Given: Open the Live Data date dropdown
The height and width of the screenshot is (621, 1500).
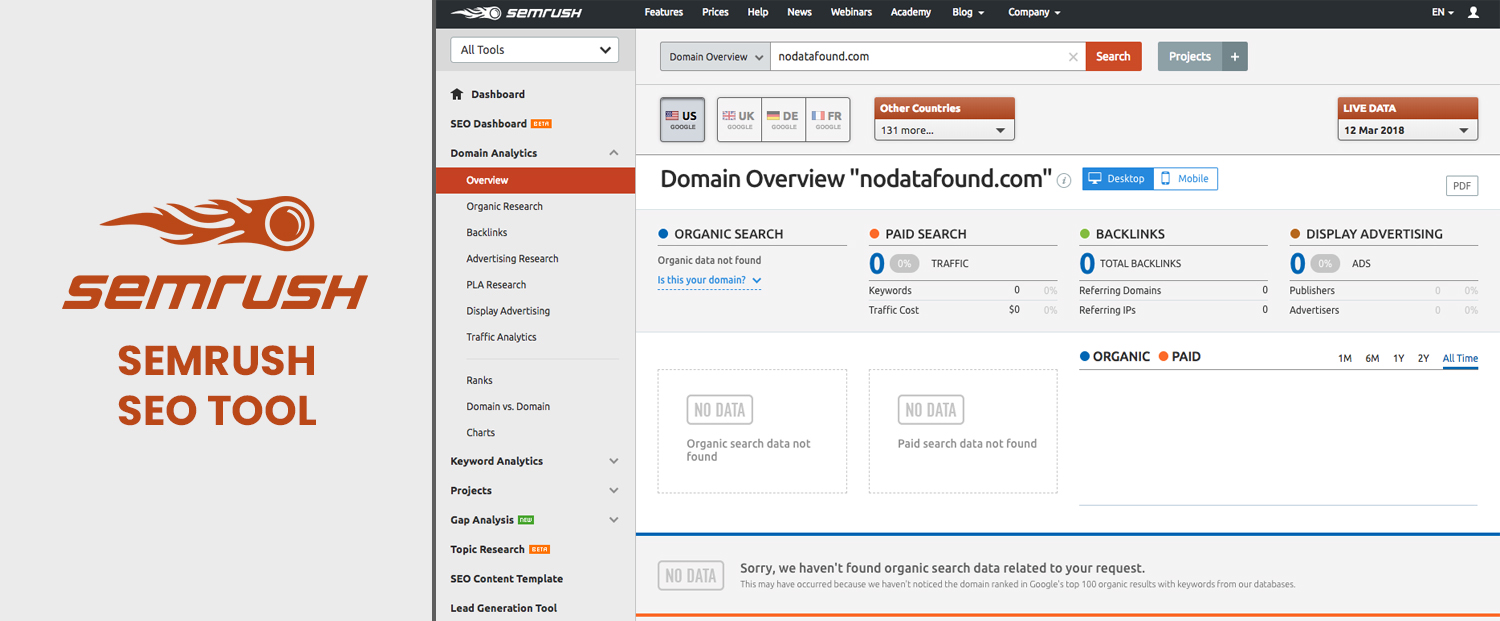Looking at the screenshot, I should (x=1408, y=130).
